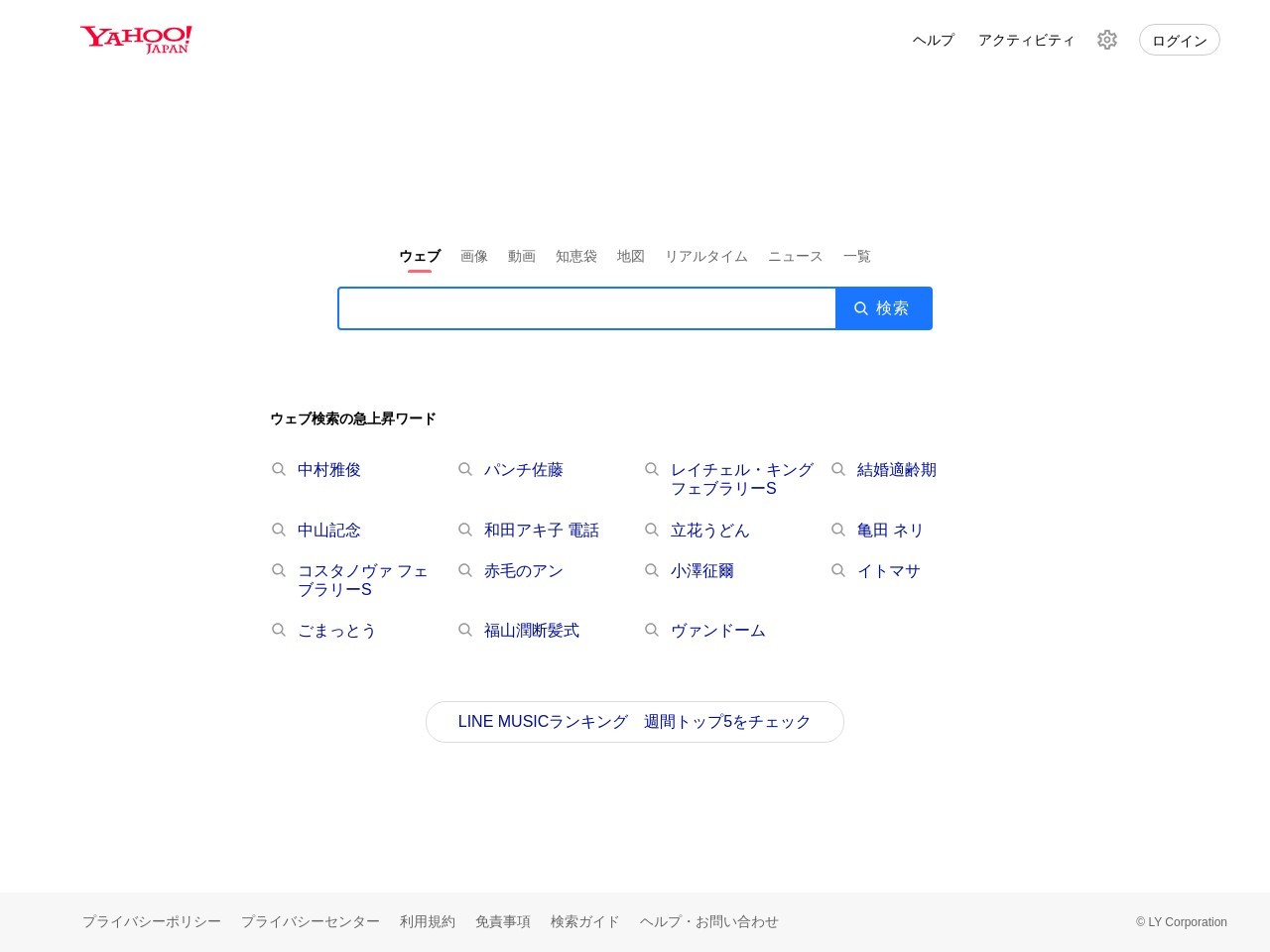
Task: Click the Yahoo! JAPAN logo
Action: point(136,40)
